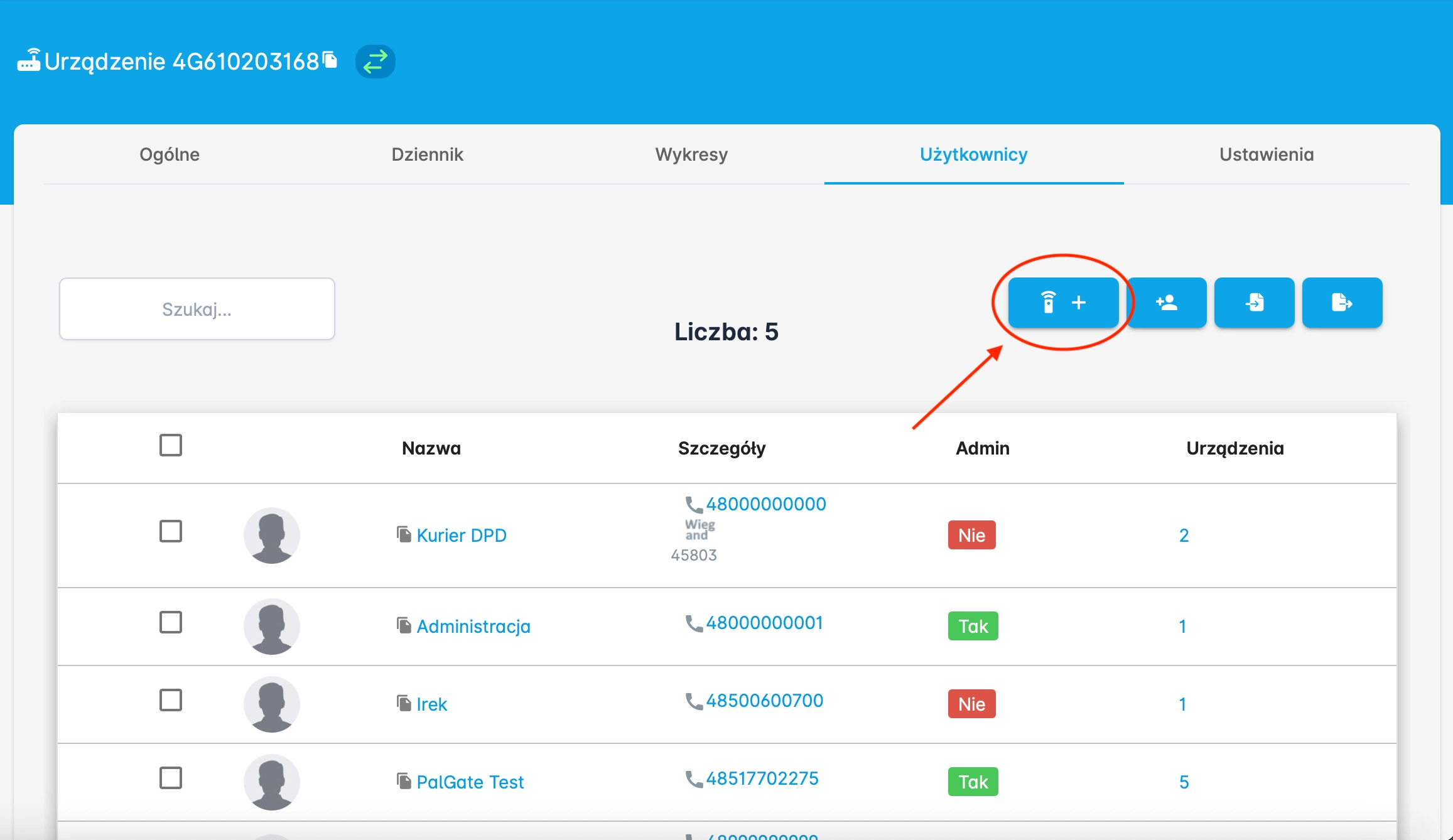Click phone number 48500600700
Image resolution: width=1453 pixels, height=840 pixels.
(x=764, y=701)
